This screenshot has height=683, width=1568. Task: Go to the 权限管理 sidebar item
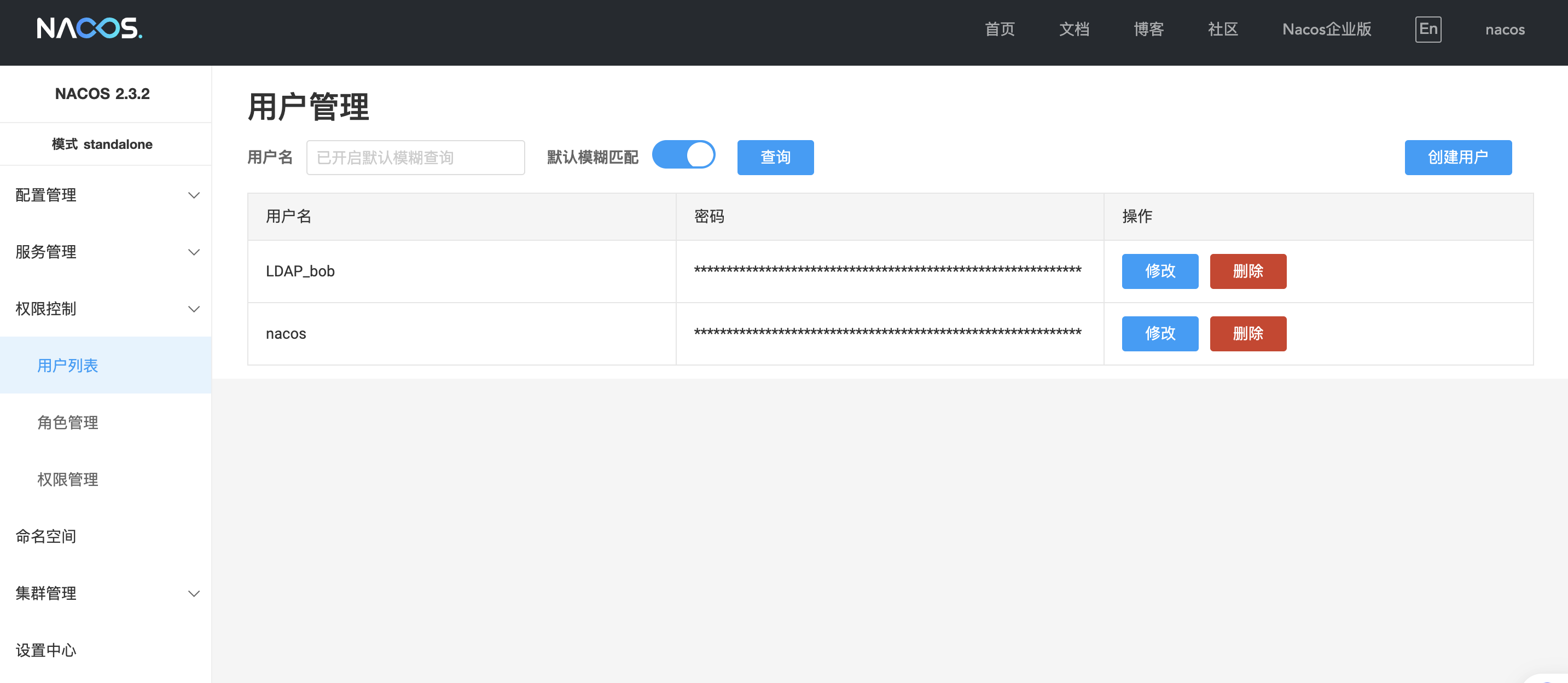[x=67, y=479]
